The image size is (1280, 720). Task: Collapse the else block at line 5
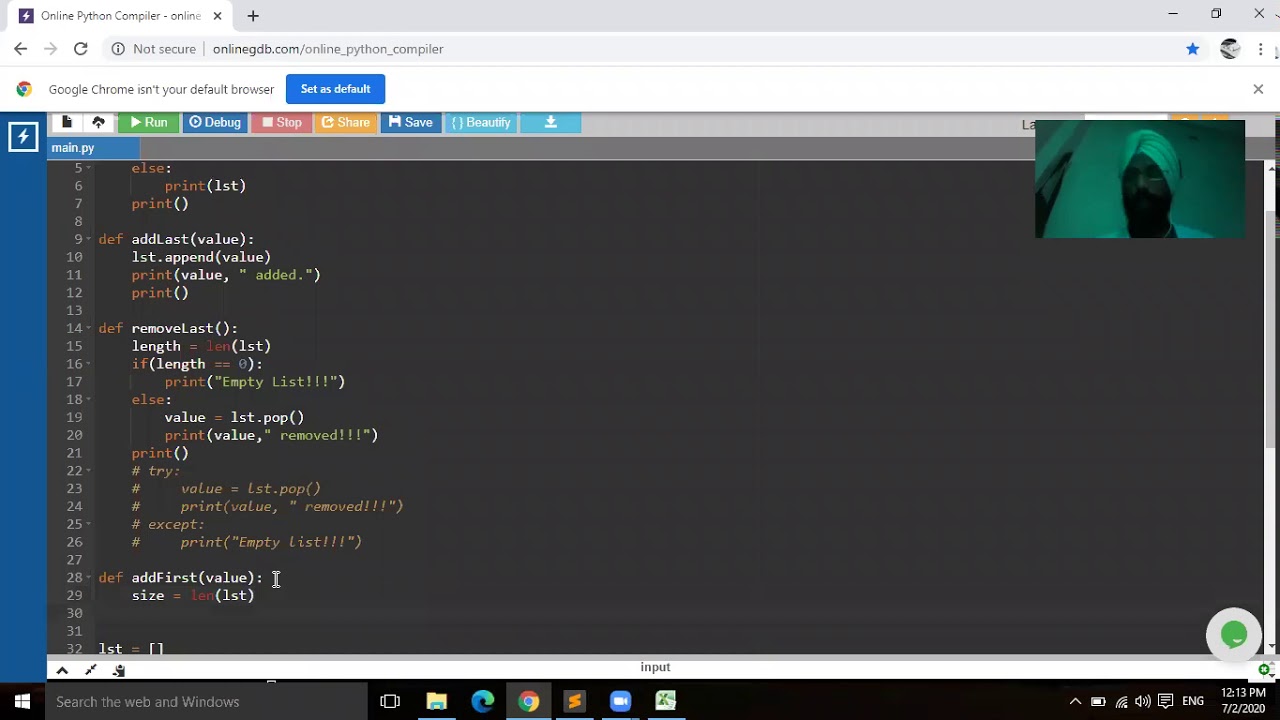point(90,168)
